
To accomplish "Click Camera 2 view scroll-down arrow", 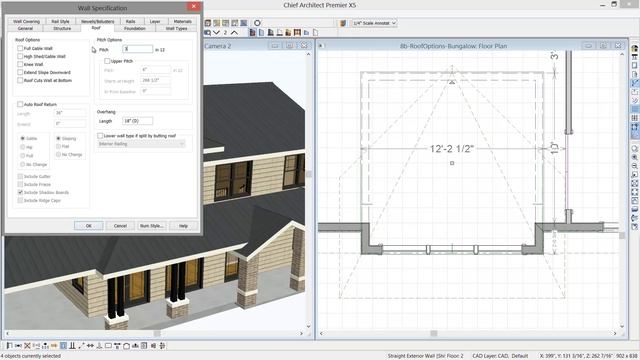I will tap(309, 326).
